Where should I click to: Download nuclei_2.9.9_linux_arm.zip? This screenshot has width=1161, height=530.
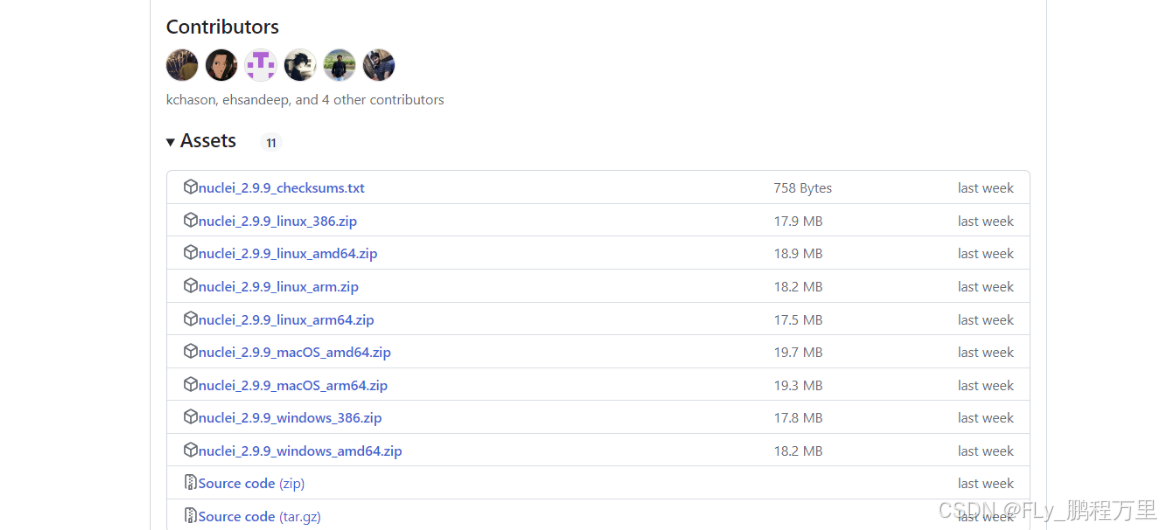pyautogui.click(x=278, y=286)
